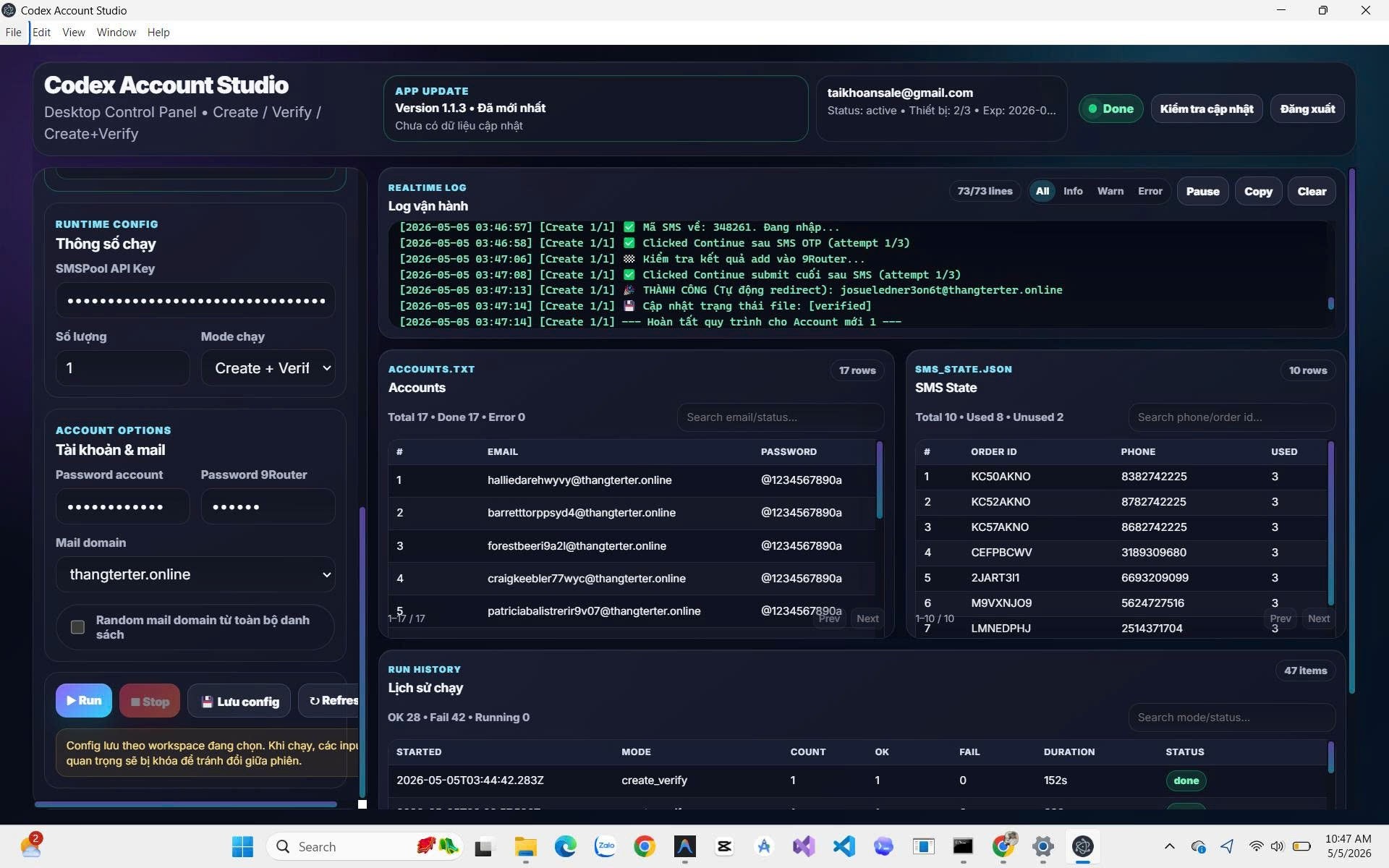The height and width of the screenshot is (868, 1389).
Task: Open Visual Studio Code from taskbar
Action: click(x=844, y=846)
